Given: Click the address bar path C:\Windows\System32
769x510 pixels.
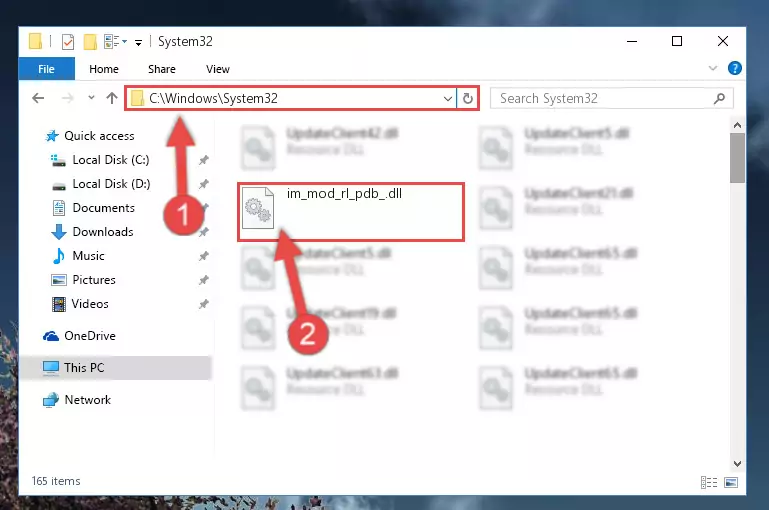Looking at the screenshot, I should [213, 98].
